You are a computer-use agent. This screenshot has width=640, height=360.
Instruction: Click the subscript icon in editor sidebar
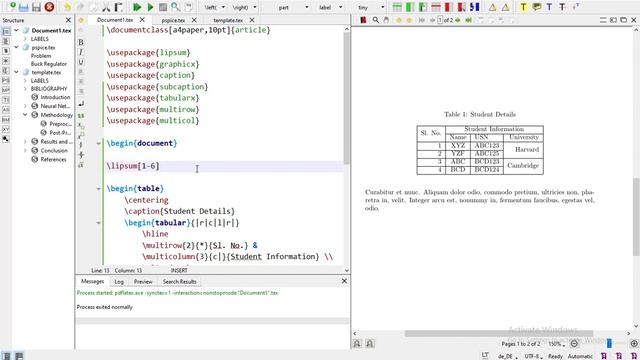coord(81,125)
